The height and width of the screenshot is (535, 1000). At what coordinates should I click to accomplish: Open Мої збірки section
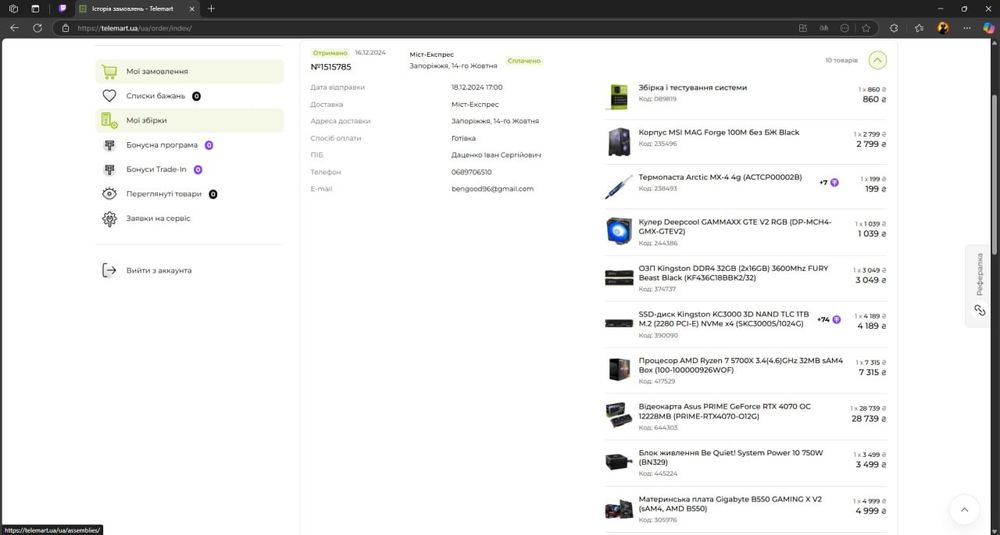(x=189, y=121)
